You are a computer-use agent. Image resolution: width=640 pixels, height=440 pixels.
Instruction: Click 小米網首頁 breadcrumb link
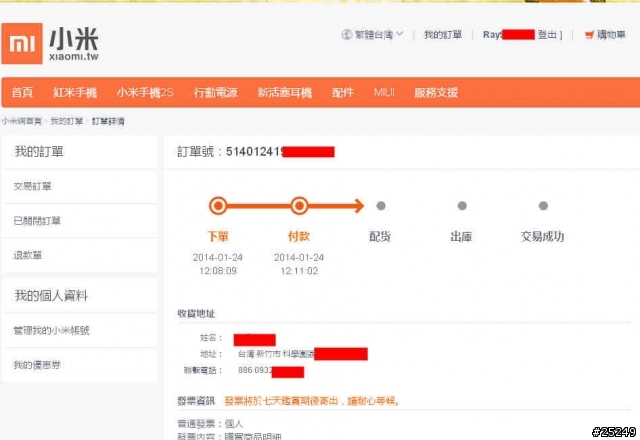pos(22,121)
